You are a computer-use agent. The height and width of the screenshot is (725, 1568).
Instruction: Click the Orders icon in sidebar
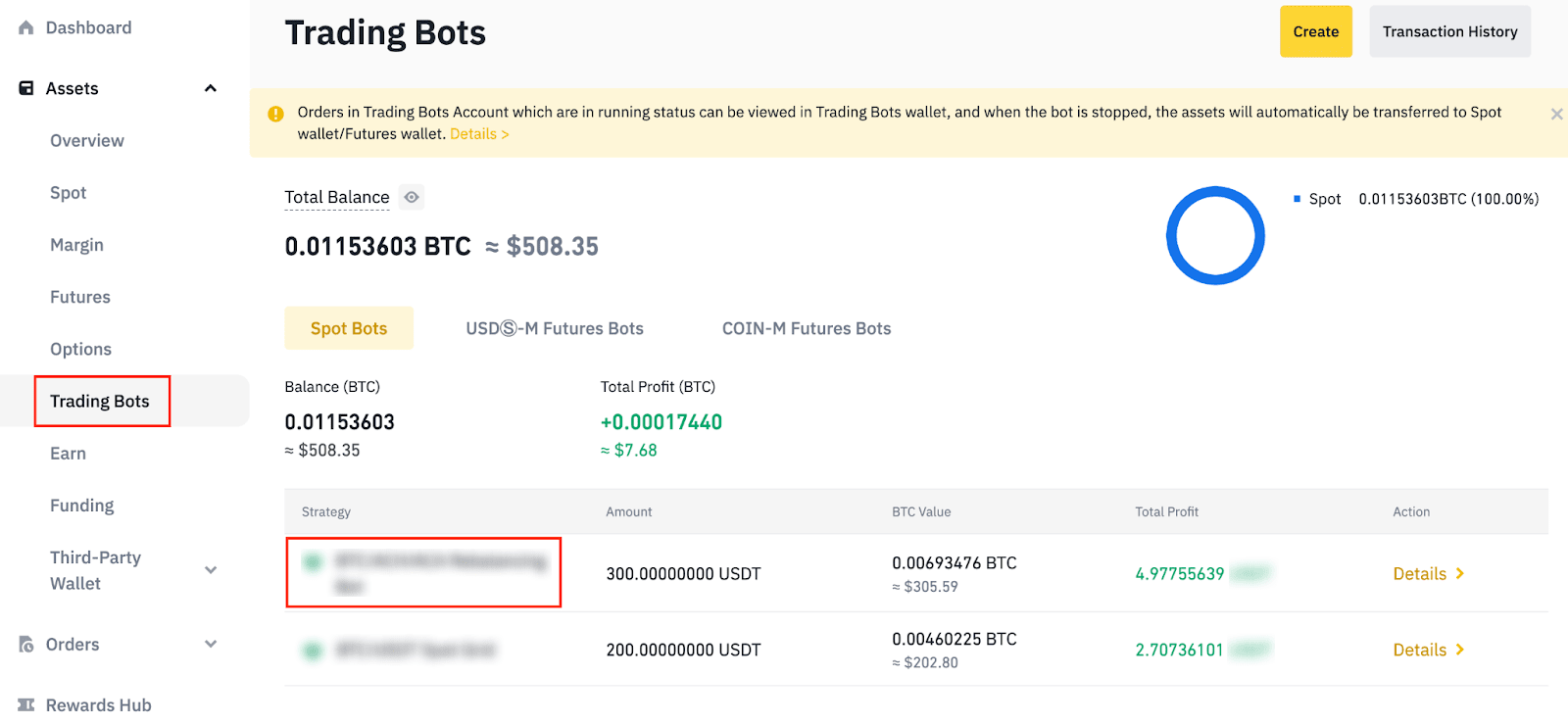coord(26,645)
